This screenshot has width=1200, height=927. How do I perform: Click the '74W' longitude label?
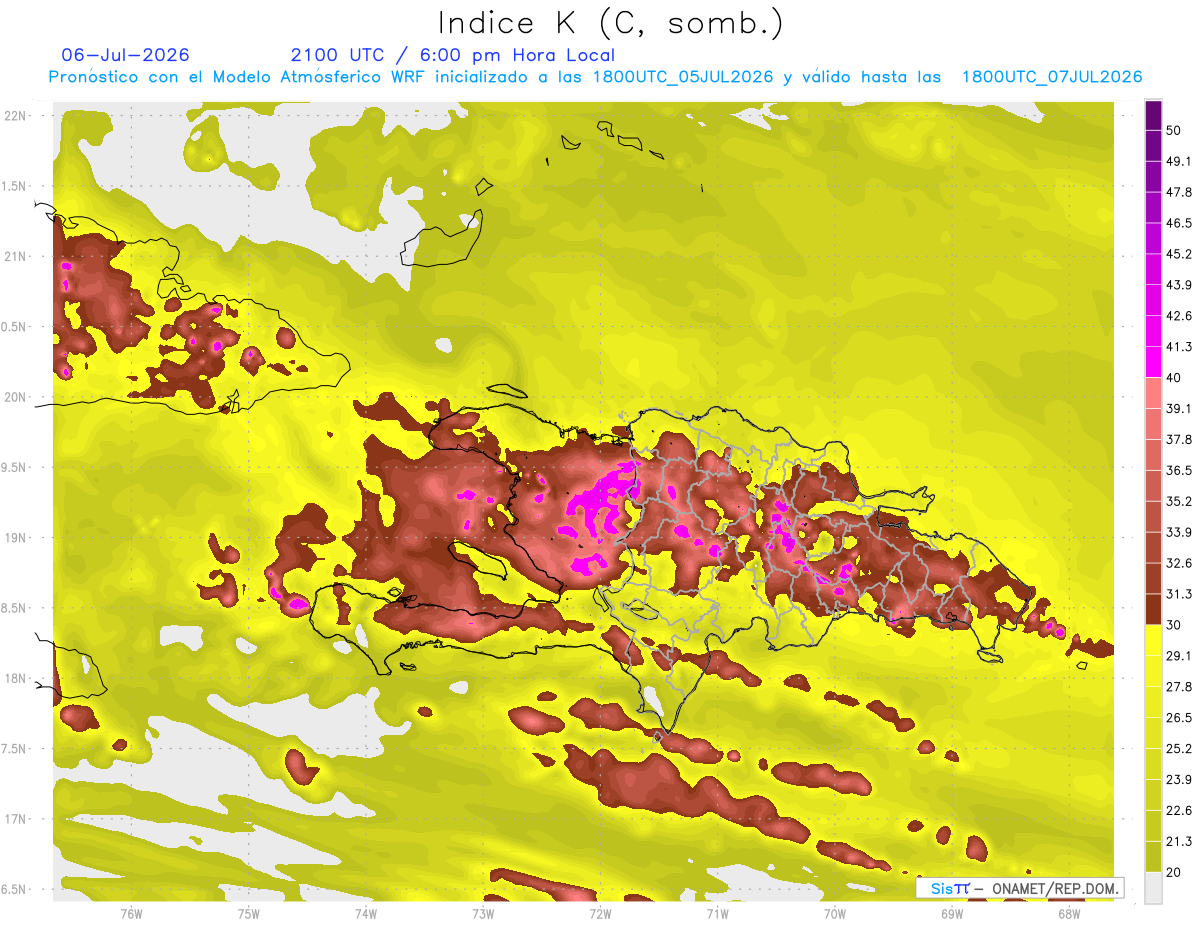(x=366, y=912)
